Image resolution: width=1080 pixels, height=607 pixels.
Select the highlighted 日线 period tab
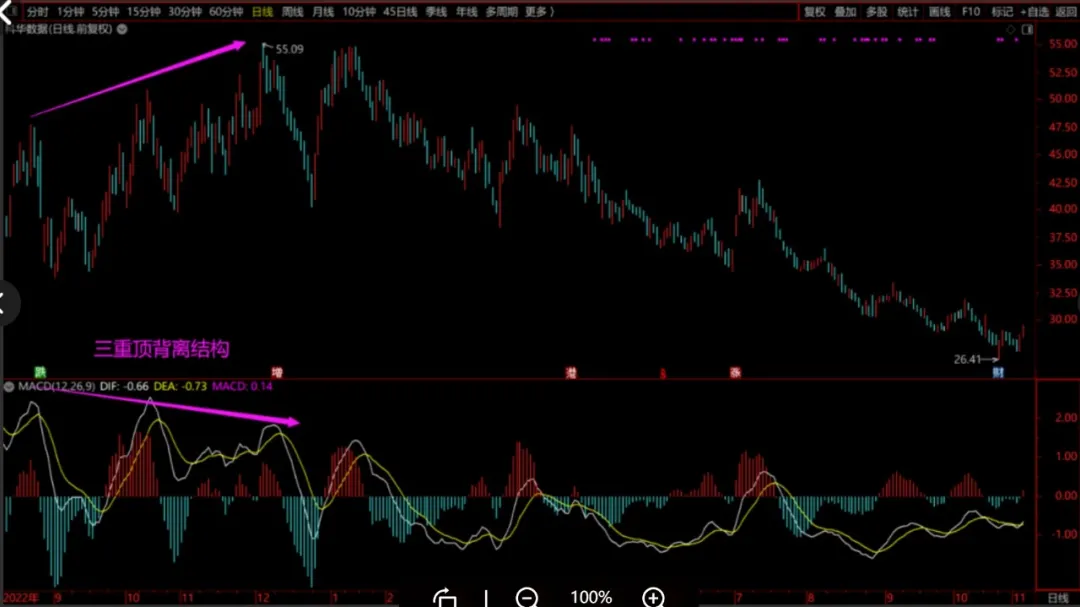[x=262, y=12]
